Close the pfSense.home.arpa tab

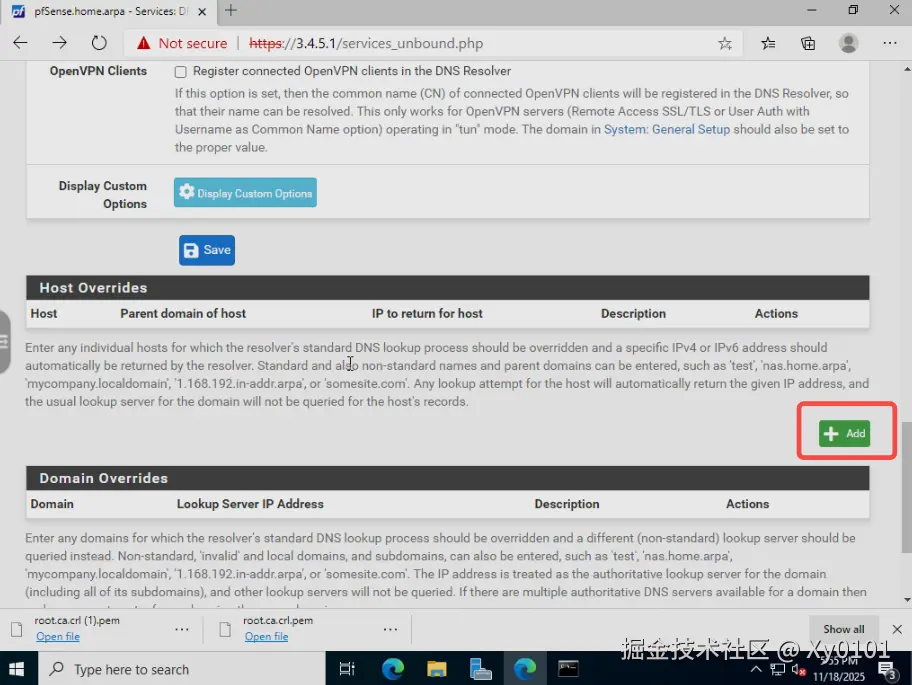[202, 11]
